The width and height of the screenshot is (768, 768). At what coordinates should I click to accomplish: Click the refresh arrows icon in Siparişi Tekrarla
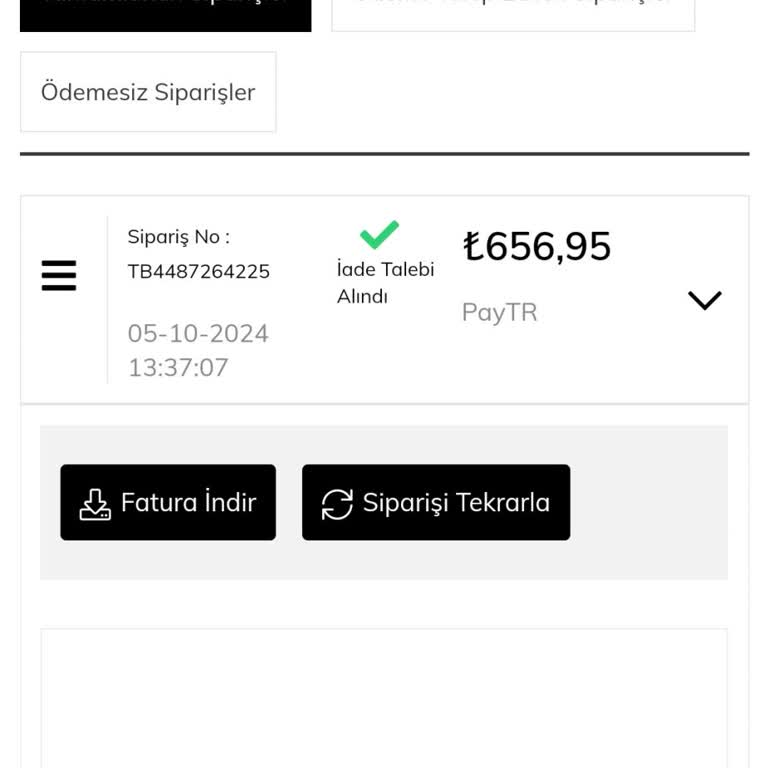337,504
